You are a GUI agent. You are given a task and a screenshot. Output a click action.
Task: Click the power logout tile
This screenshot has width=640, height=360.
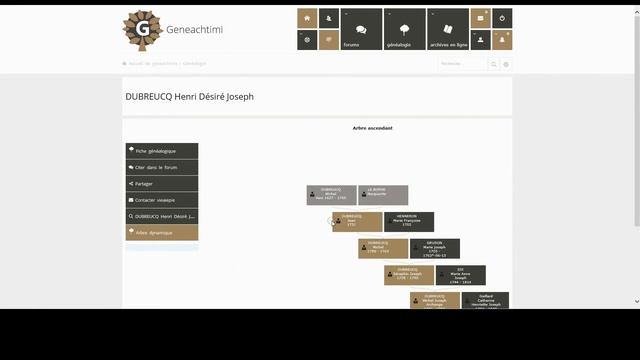point(502,18)
